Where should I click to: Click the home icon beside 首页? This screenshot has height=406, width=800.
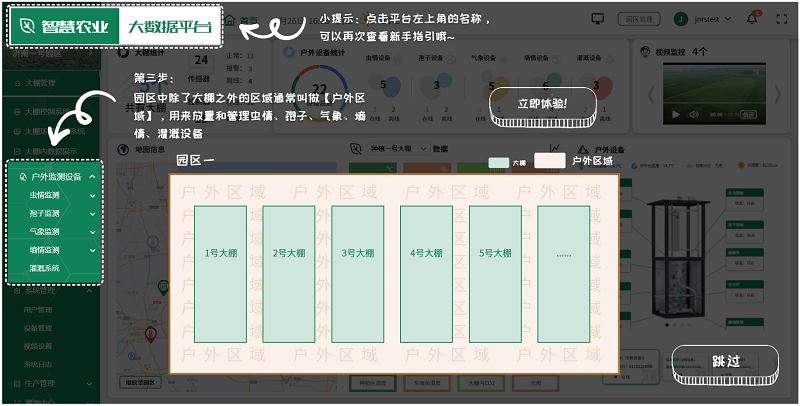click(x=230, y=19)
